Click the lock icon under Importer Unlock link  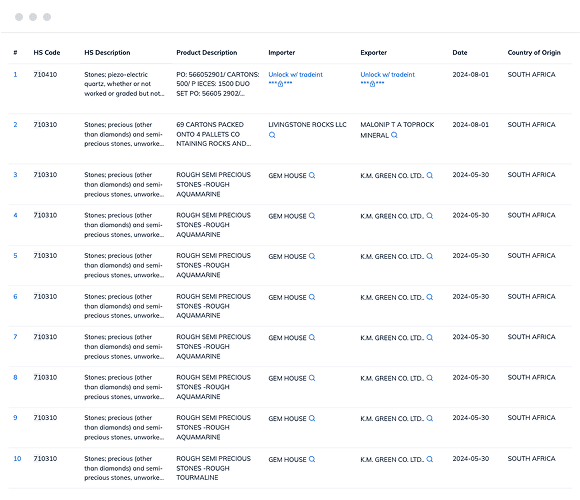[x=280, y=84]
